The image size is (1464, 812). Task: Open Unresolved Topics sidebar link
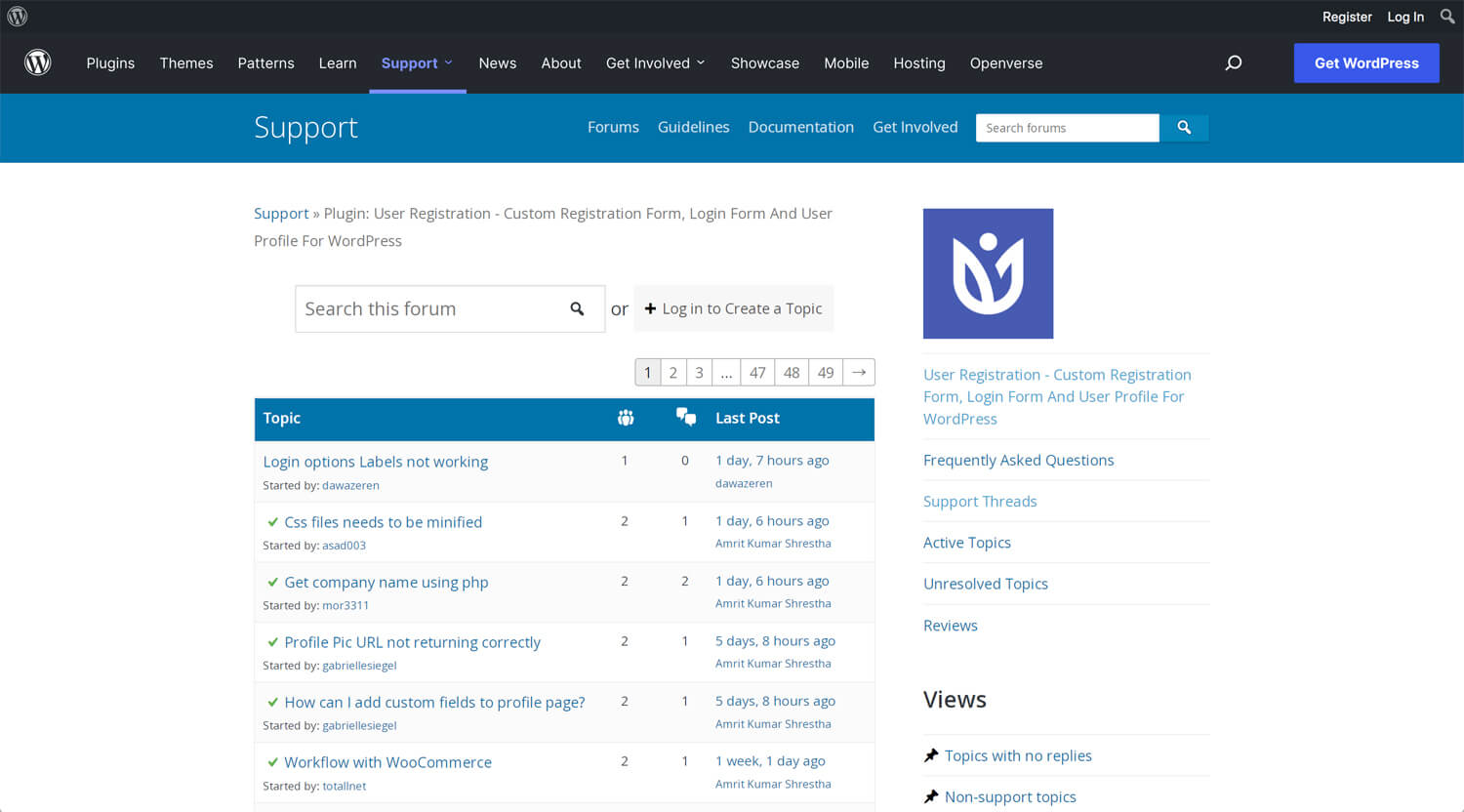[x=986, y=584]
